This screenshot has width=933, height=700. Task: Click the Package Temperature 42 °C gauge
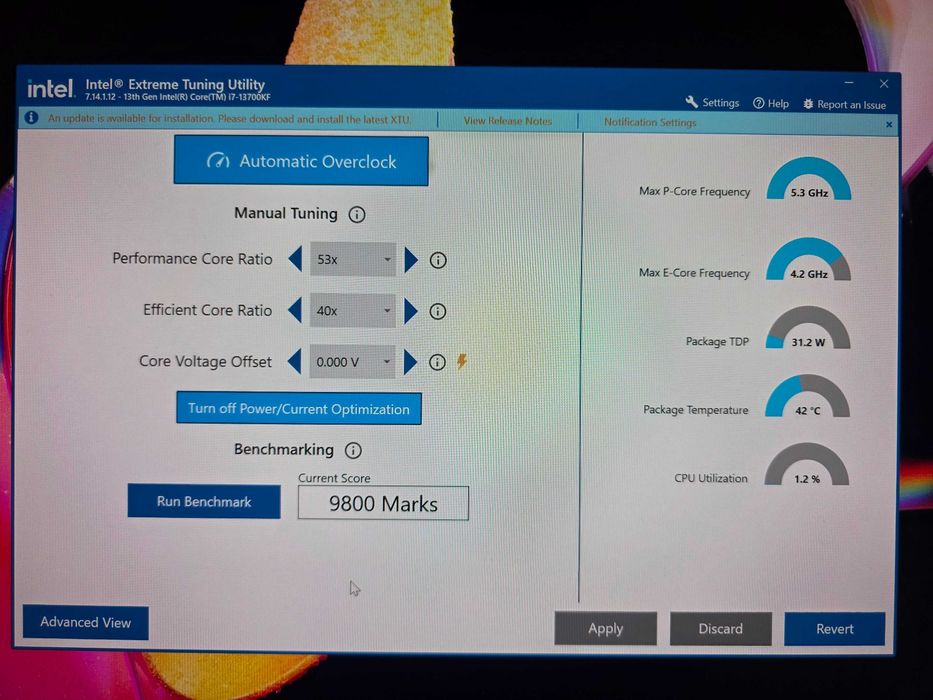[x=807, y=396]
